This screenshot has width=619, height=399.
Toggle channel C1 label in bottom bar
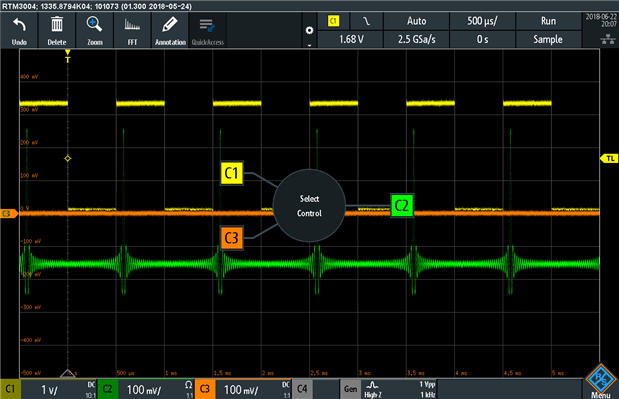(10, 389)
